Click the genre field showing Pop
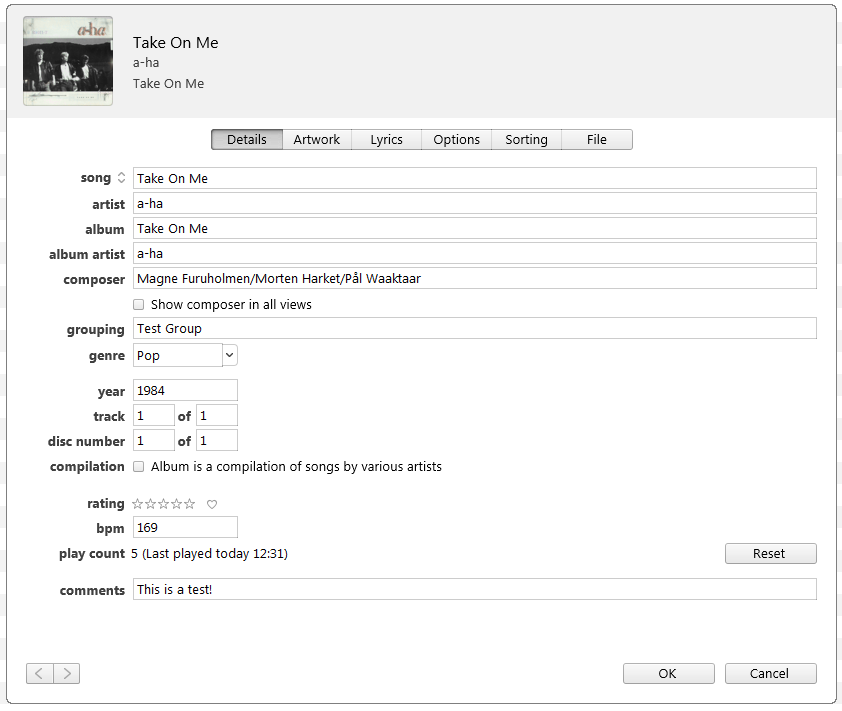Viewport: 842px width, 711px height. click(x=178, y=355)
